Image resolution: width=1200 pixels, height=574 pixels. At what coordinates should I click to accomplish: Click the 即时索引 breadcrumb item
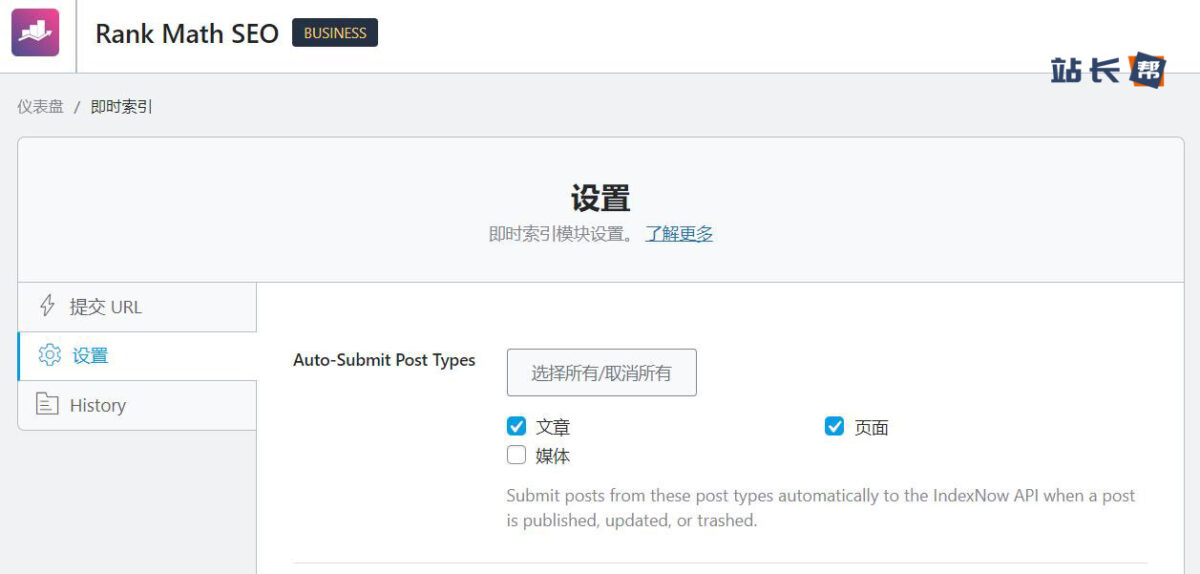121,106
